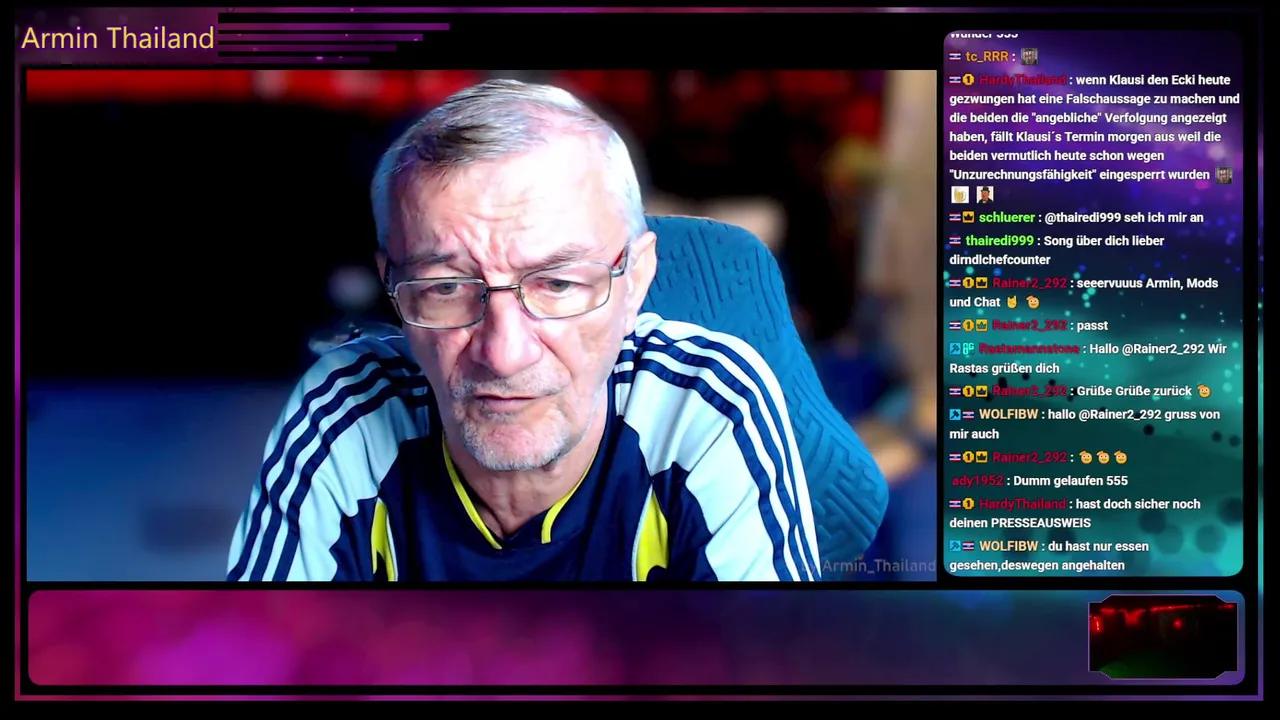Click the crown badge in the 'passt' message
The width and height of the screenshot is (1280, 720).
981,326
